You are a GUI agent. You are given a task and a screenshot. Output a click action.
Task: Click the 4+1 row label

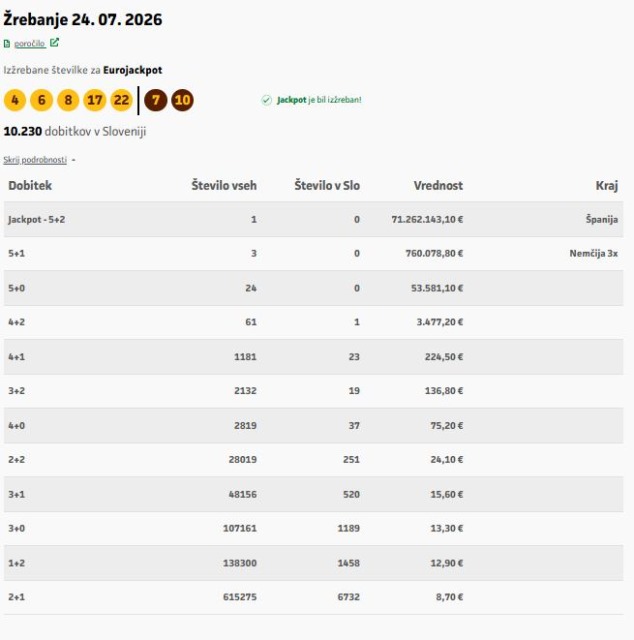pos(17,357)
